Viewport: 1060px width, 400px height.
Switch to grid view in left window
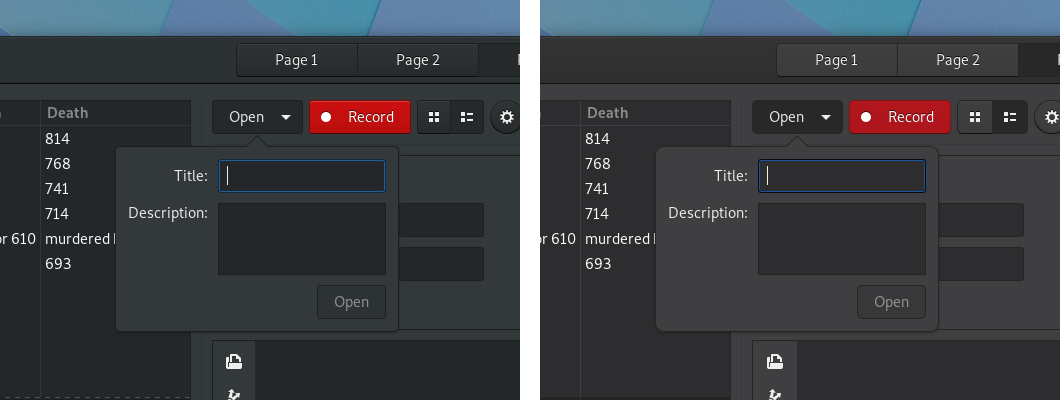tap(434, 117)
